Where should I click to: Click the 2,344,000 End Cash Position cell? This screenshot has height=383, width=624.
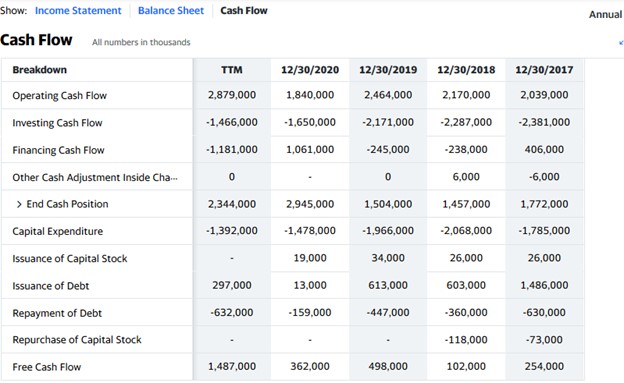pyautogui.click(x=232, y=204)
